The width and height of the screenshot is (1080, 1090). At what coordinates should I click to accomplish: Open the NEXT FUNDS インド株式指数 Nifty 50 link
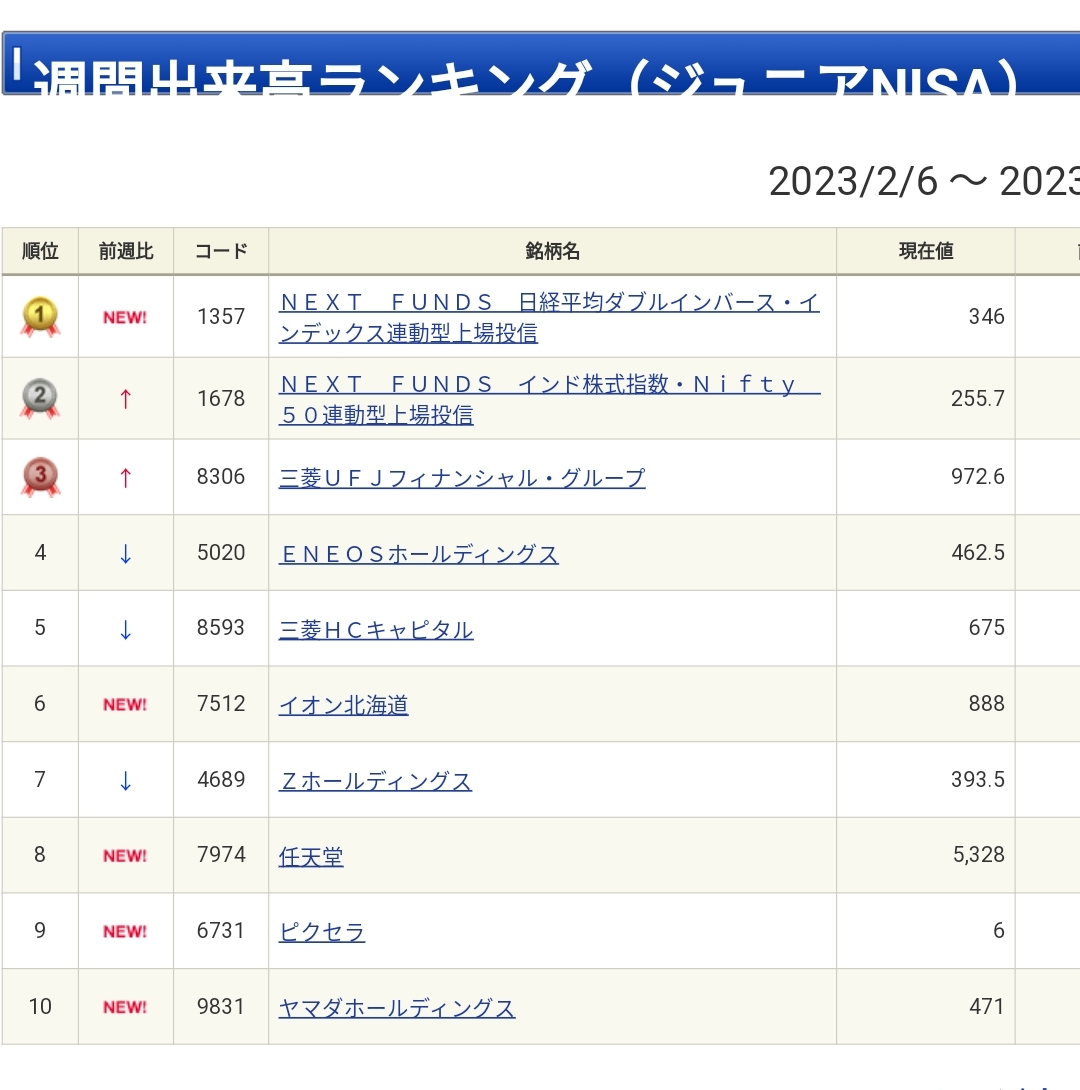pos(549,399)
